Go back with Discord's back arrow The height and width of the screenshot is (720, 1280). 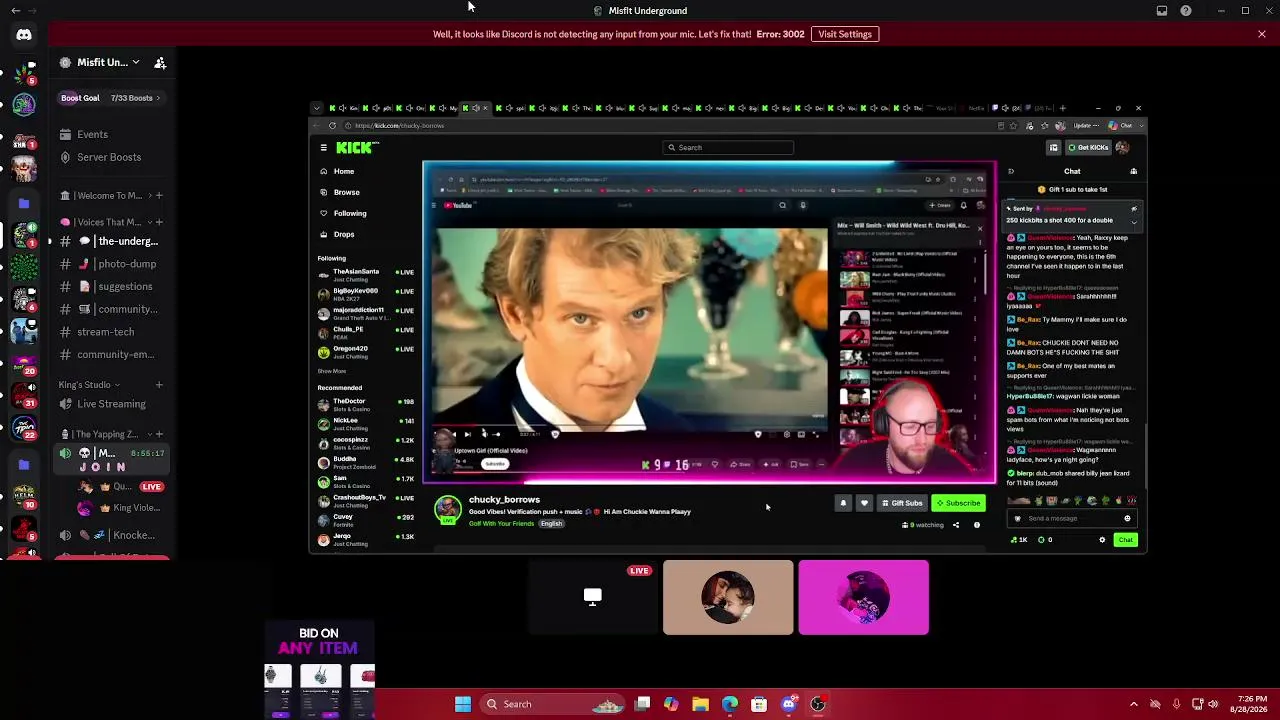click(x=15, y=11)
